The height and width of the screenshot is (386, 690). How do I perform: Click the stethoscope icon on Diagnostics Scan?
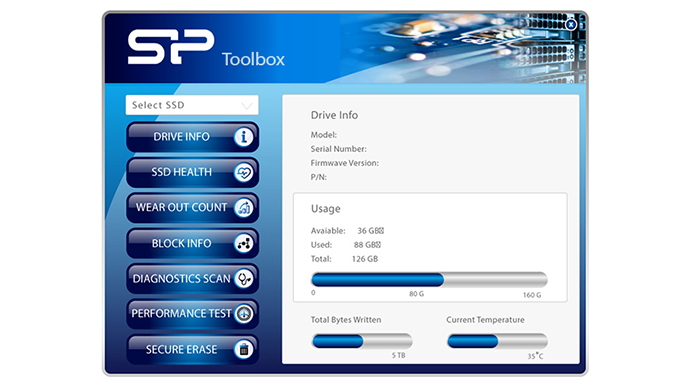point(243,279)
